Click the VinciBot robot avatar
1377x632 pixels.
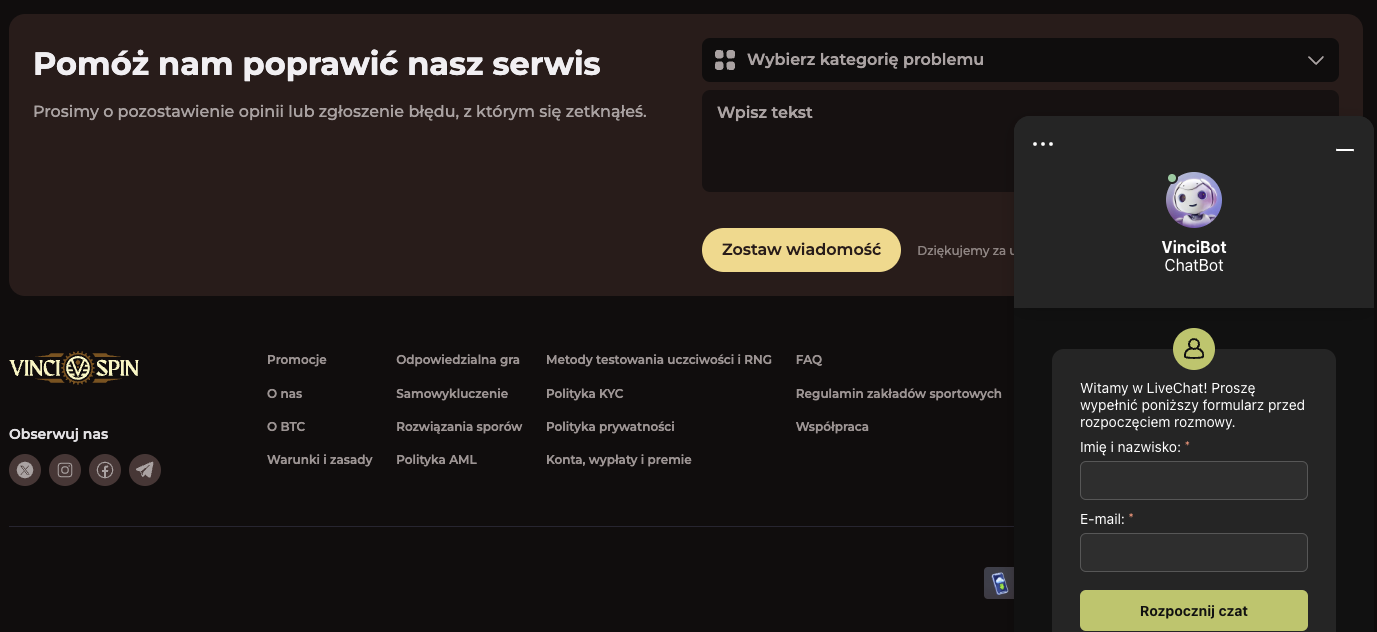[x=1194, y=200]
